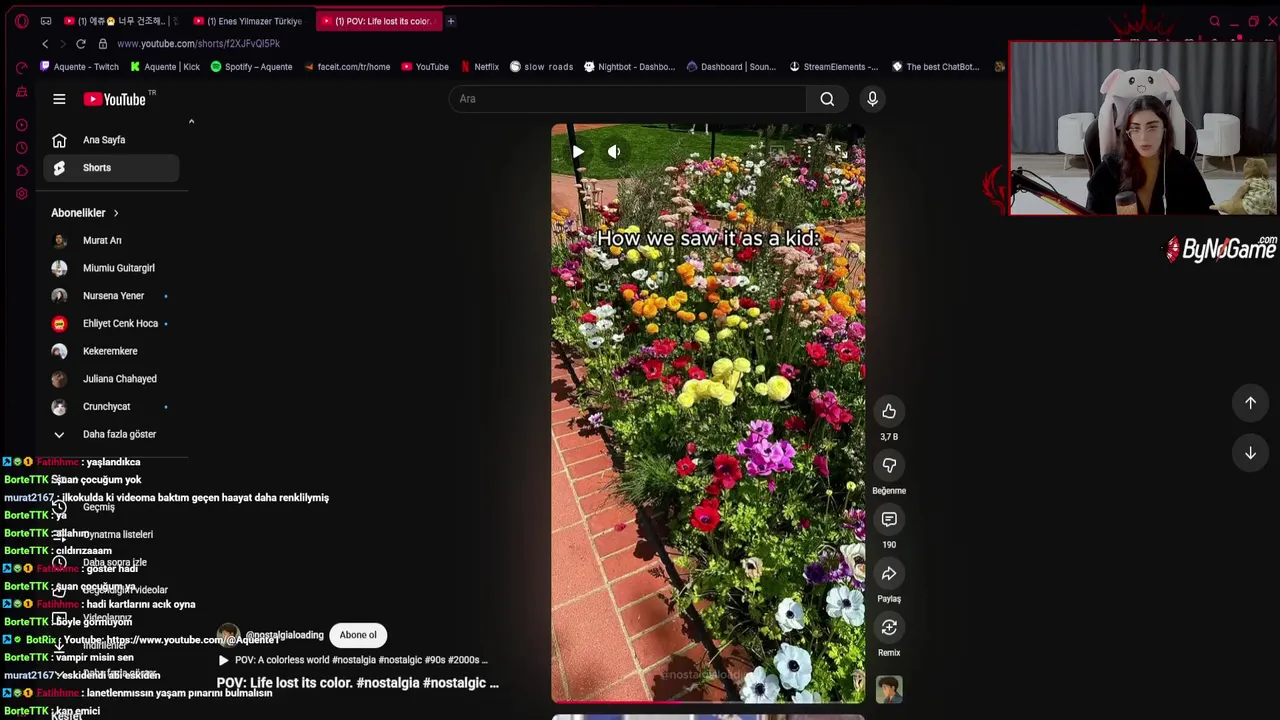The width and height of the screenshot is (1280, 720).
Task: Open the faceit.com/tr/home bookmark
Action: pyautogui.click(x=346, y=67)
